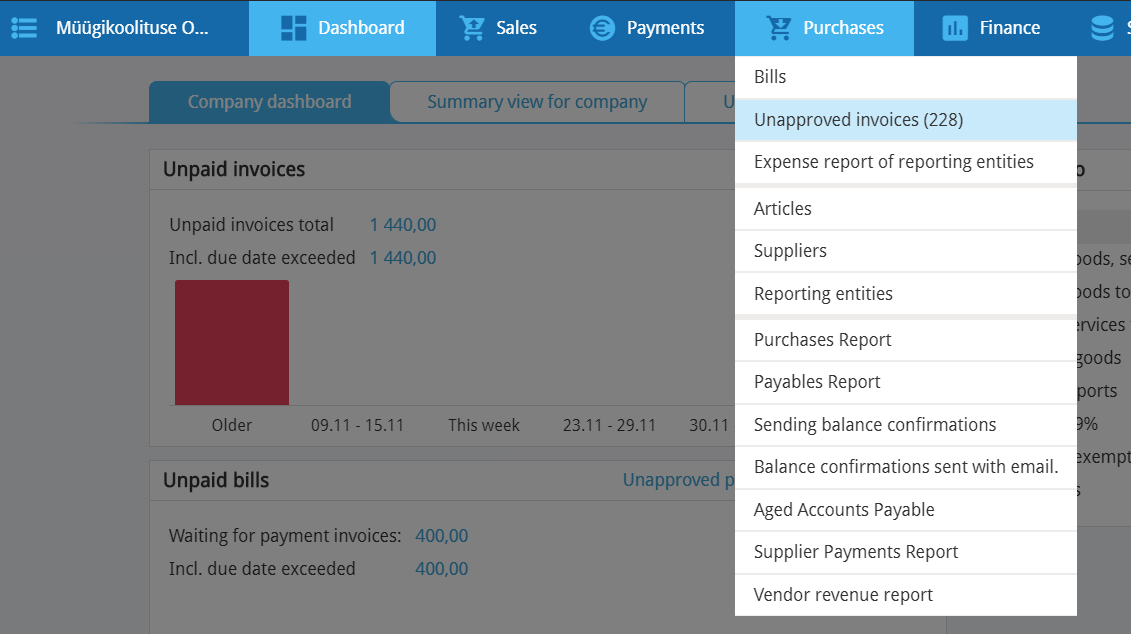Click the Payments euro coin icon

602,28
